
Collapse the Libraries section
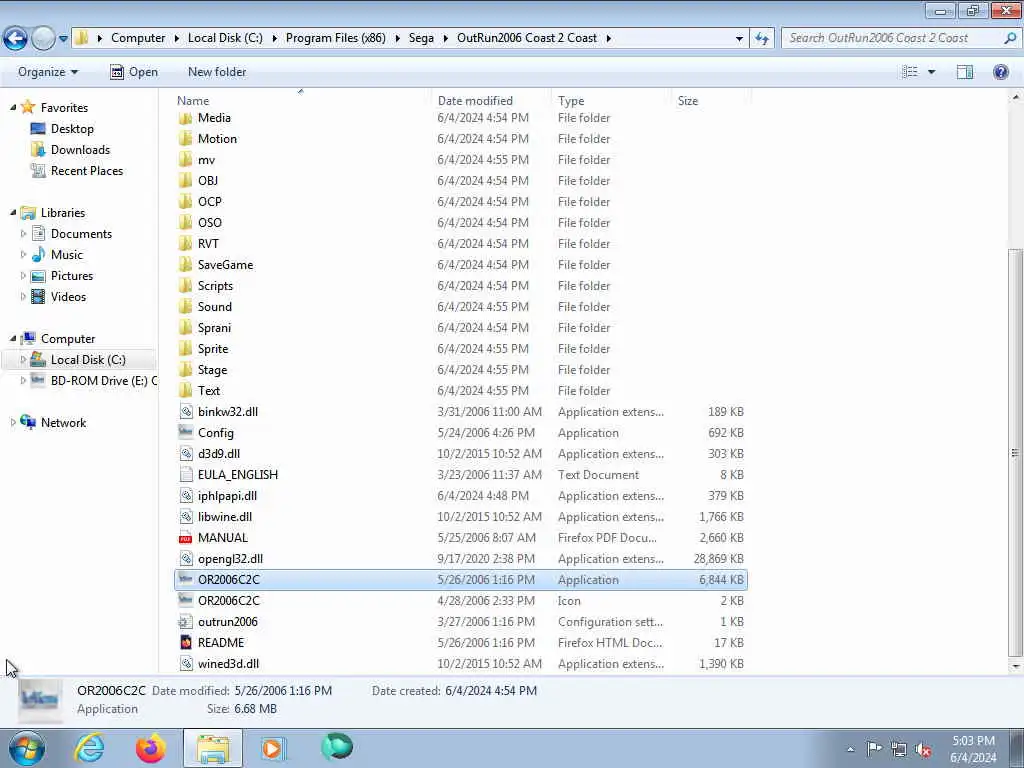13,213
